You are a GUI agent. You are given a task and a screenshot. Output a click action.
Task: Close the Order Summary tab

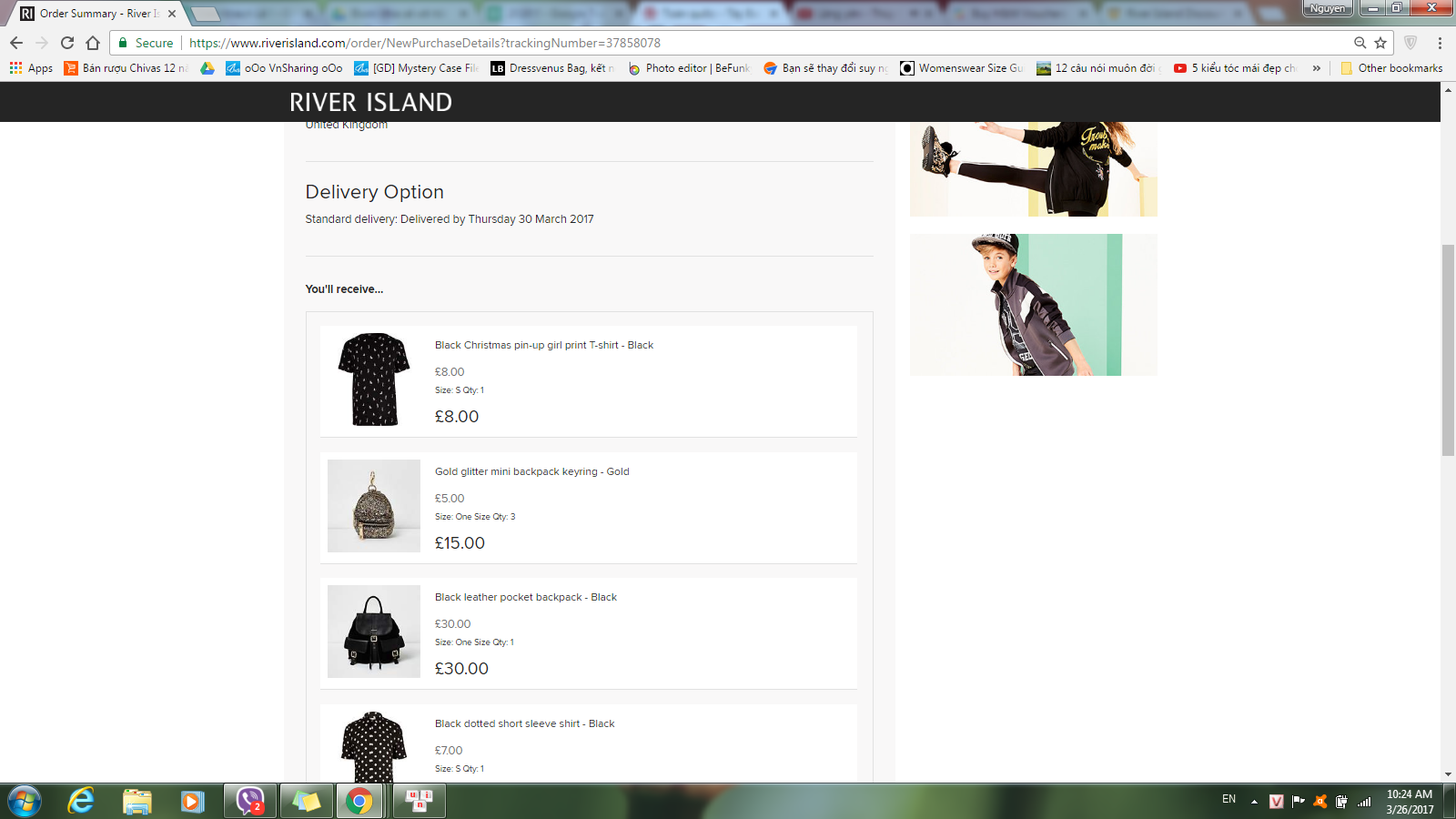172,14
